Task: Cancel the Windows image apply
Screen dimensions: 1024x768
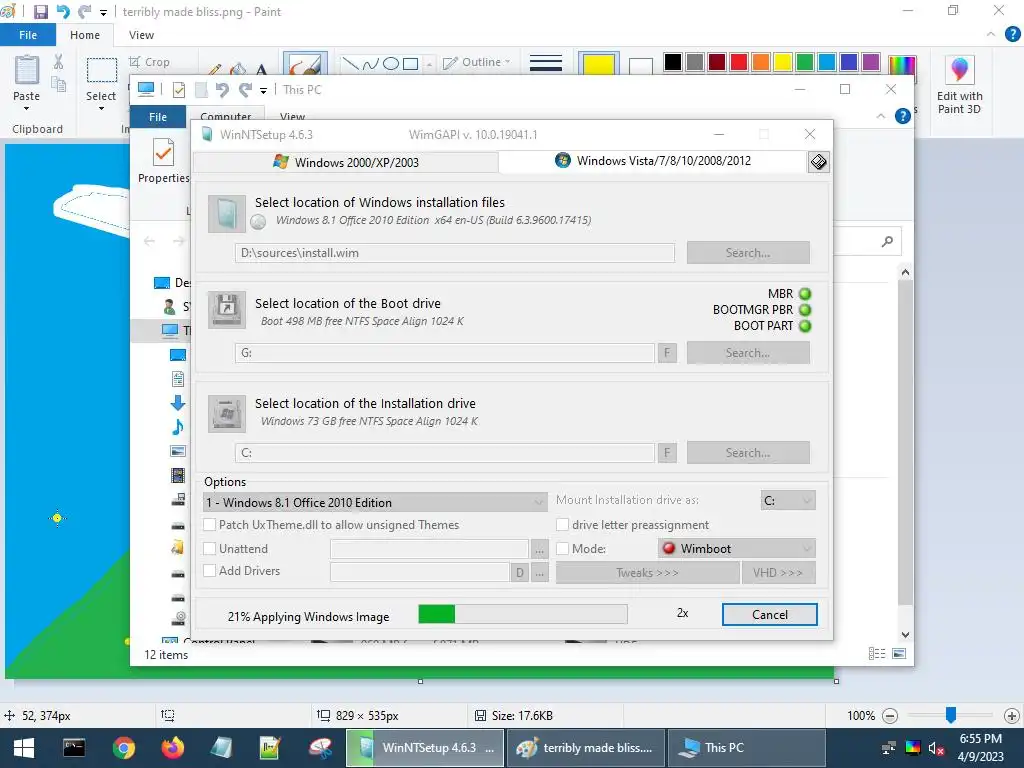Action: tap(769, 615)
